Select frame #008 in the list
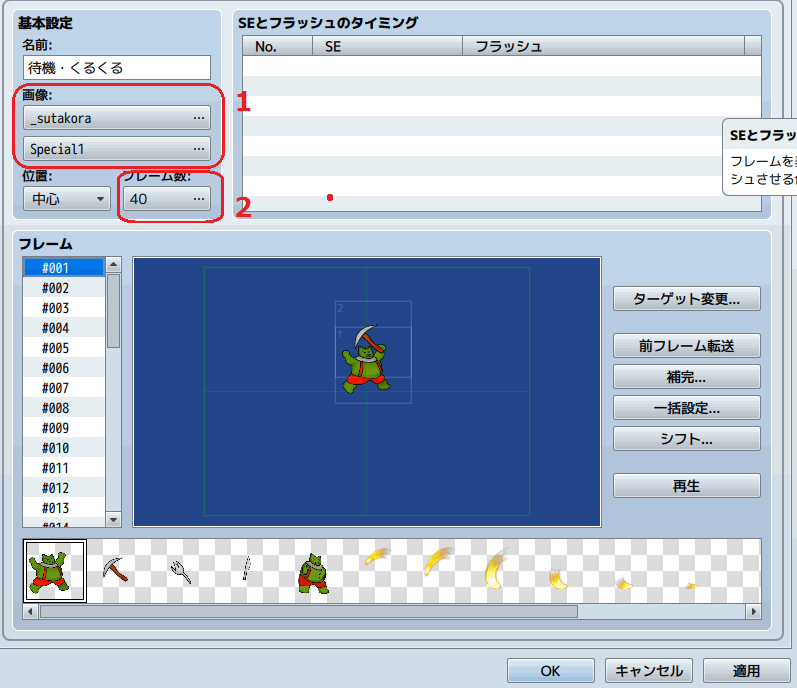This screenshot has height=688, width=797. click(64, 408)
